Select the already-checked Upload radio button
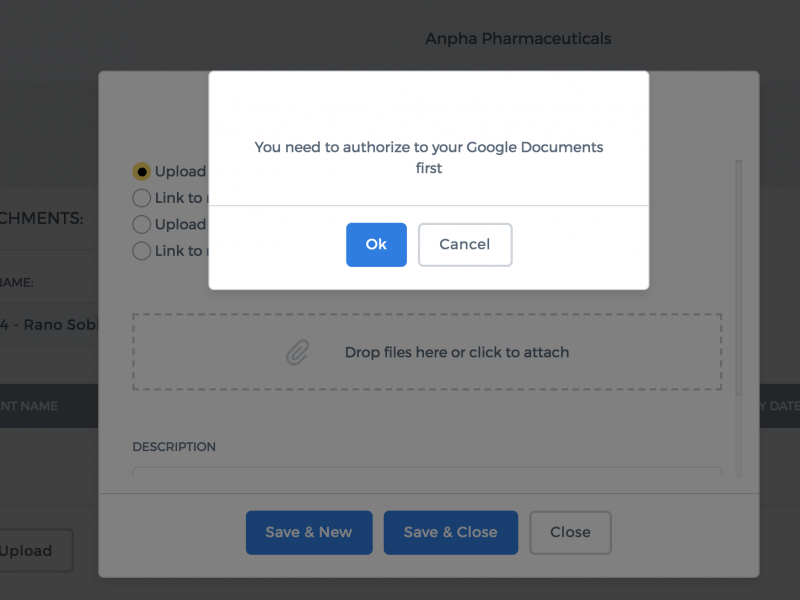Screen dimensions: 800x600 coord(141,171)
